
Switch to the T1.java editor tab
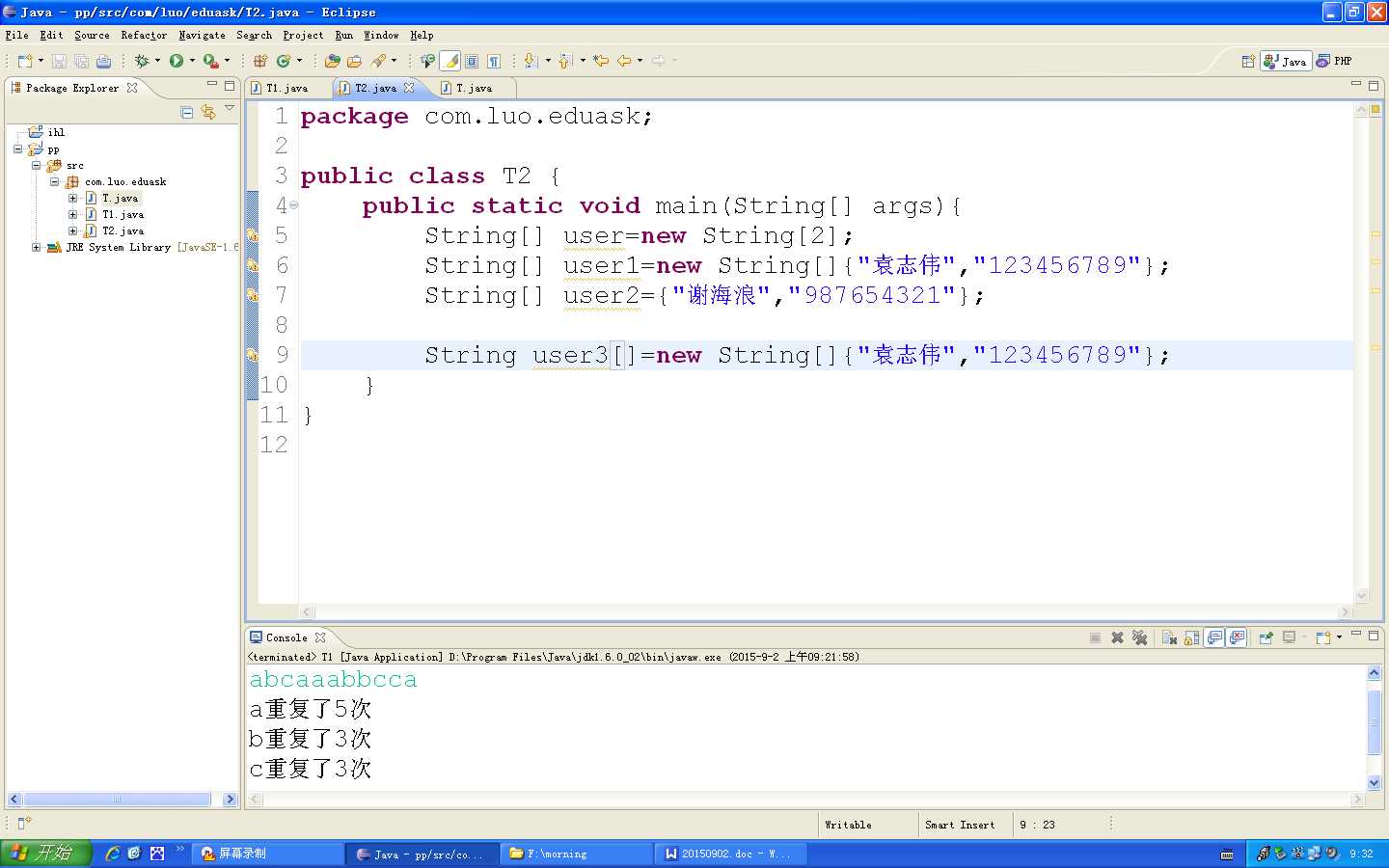tap(286, 88)
